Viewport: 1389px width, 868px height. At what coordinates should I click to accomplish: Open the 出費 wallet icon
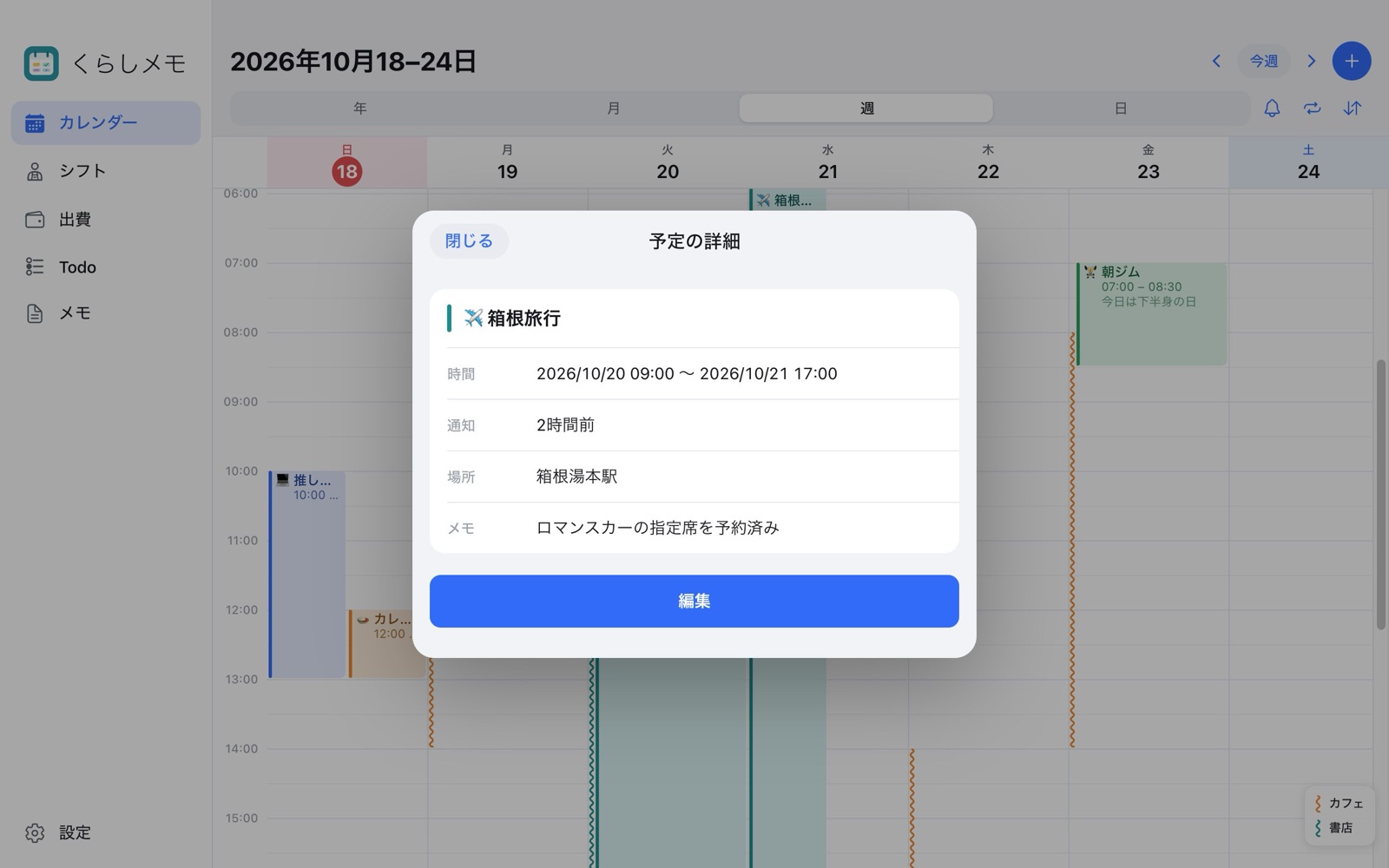tap(35, 220)
